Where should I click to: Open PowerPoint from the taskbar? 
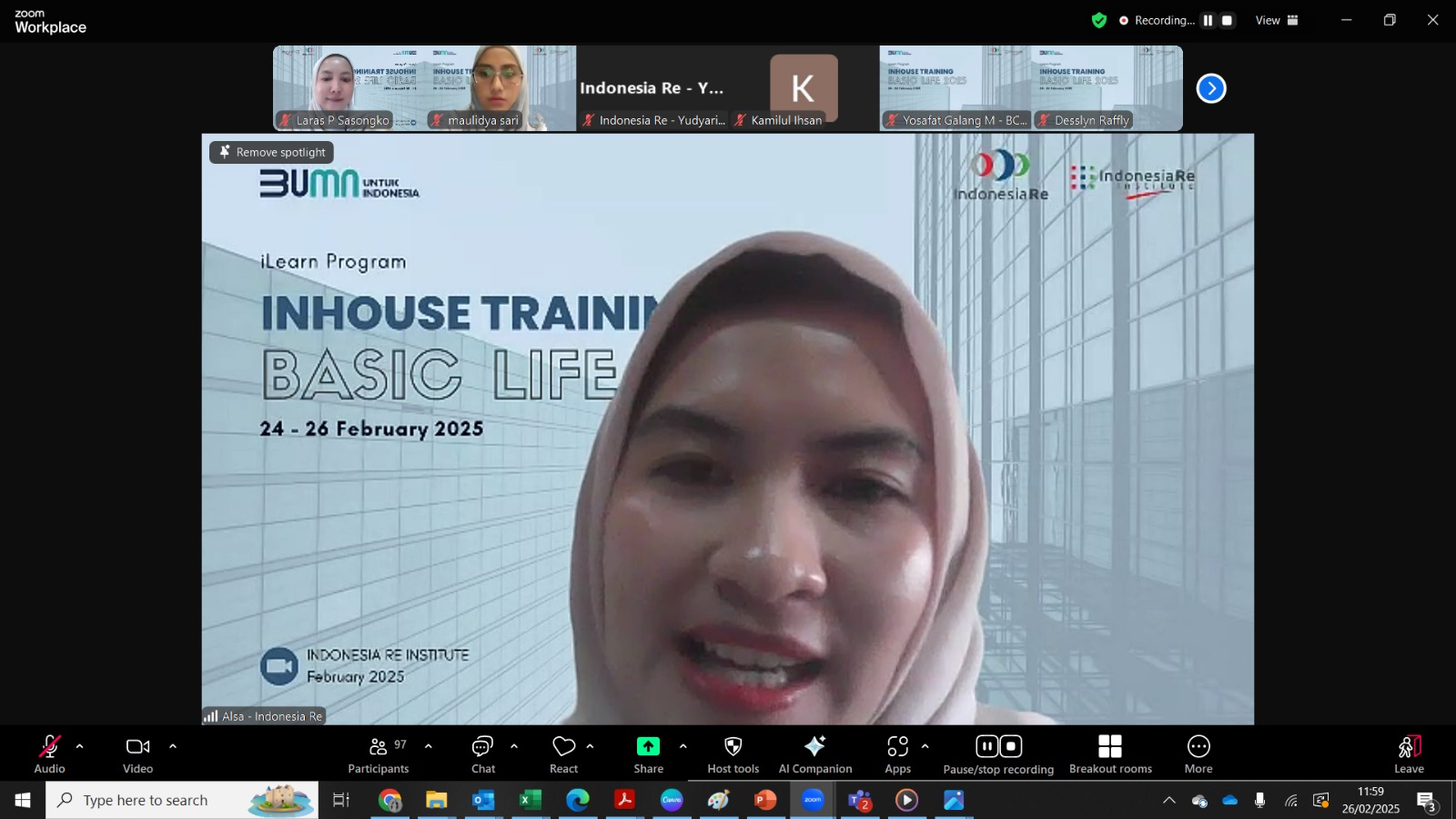tap(765, 800)
